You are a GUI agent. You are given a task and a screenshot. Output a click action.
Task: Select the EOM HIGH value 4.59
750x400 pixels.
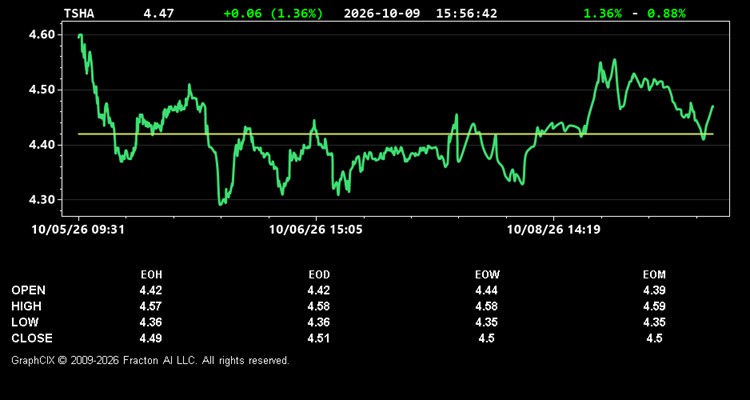(654, 306)
